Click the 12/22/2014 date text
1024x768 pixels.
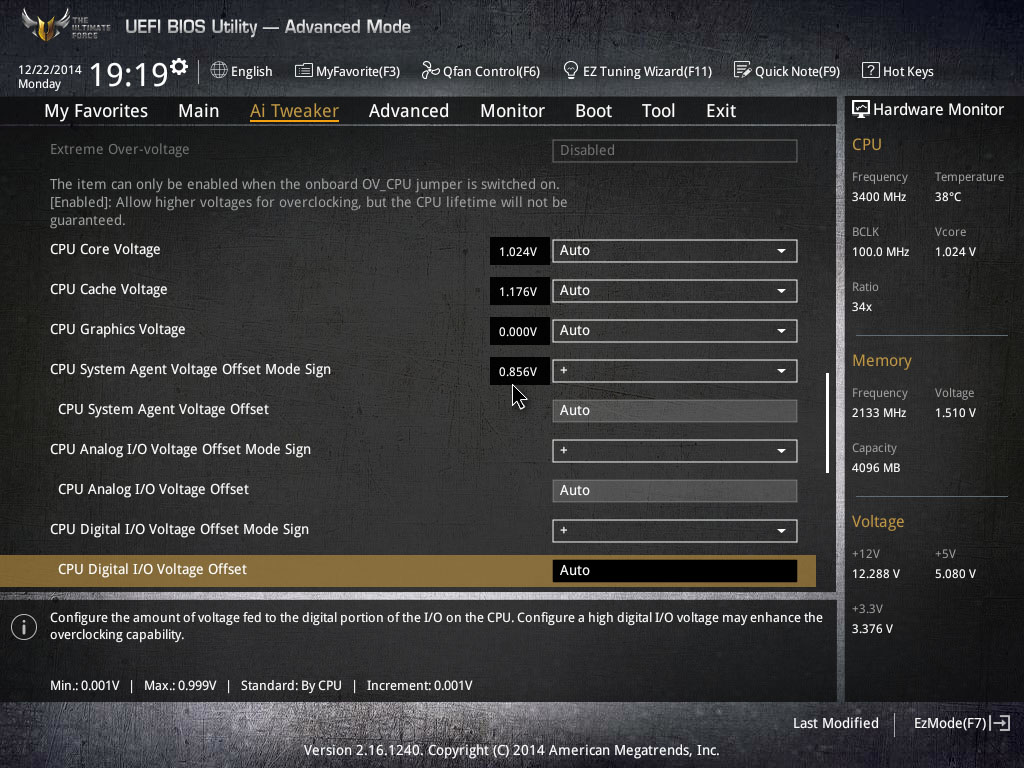point(50,69)
